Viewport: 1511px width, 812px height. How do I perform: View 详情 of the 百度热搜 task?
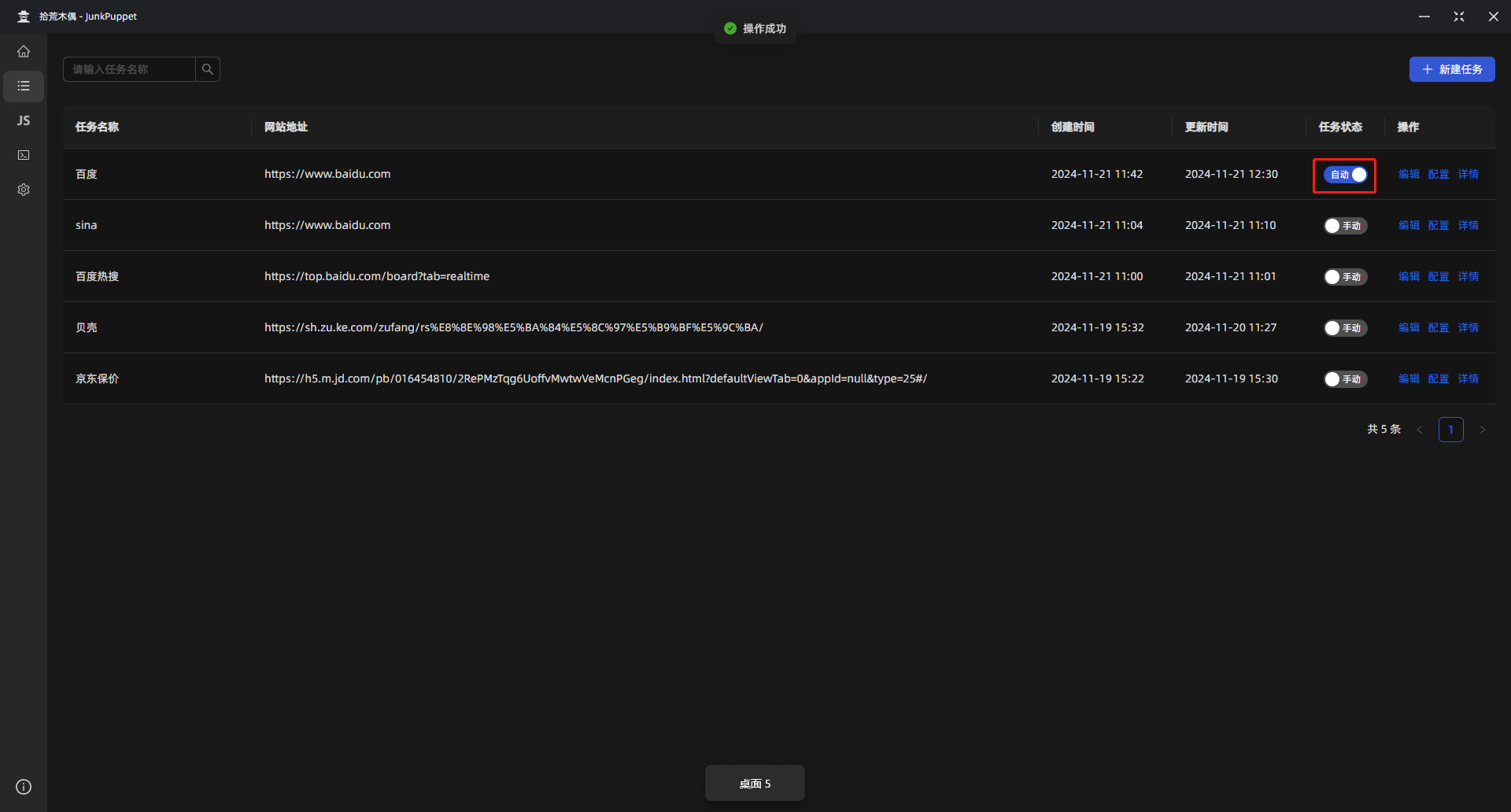[x=1468, y=276]
